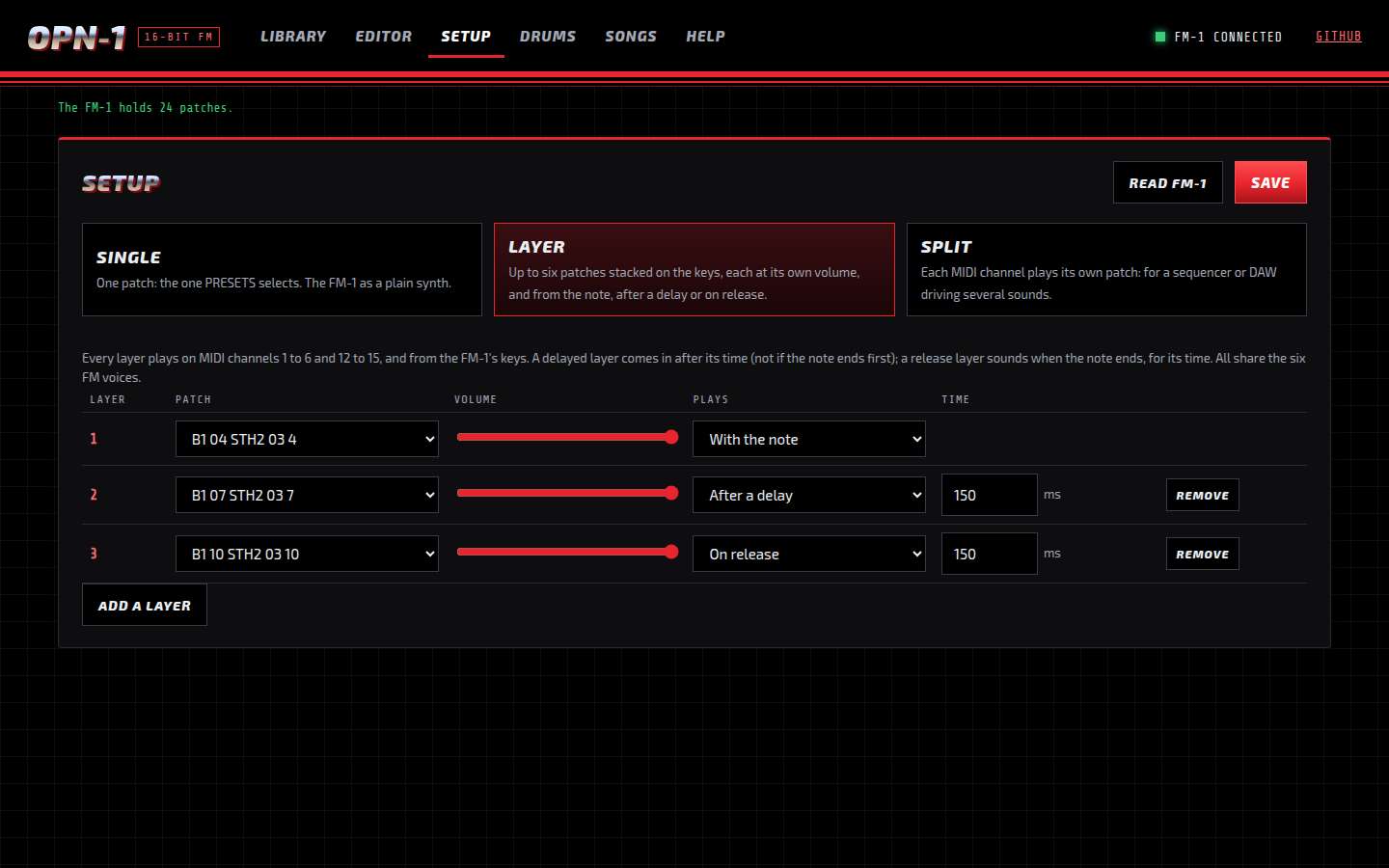Viewport: 1389px width, 868px height.
Task: Click the Read FM-1 button
Action: [1167, 182]
